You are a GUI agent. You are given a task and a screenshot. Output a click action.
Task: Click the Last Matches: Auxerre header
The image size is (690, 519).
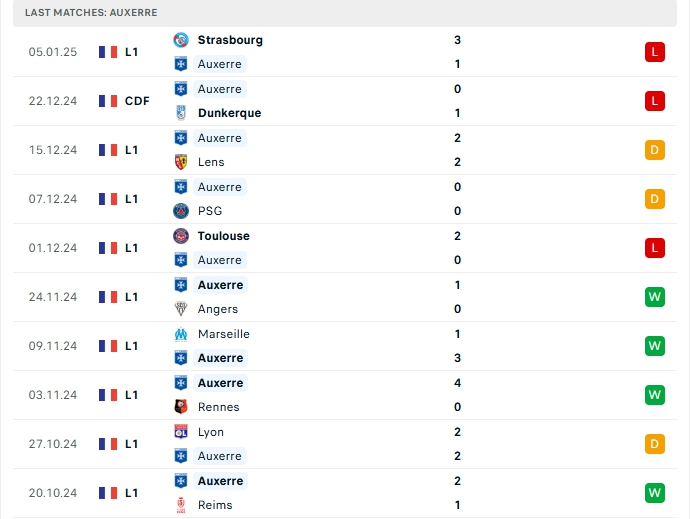coord(91,12)
